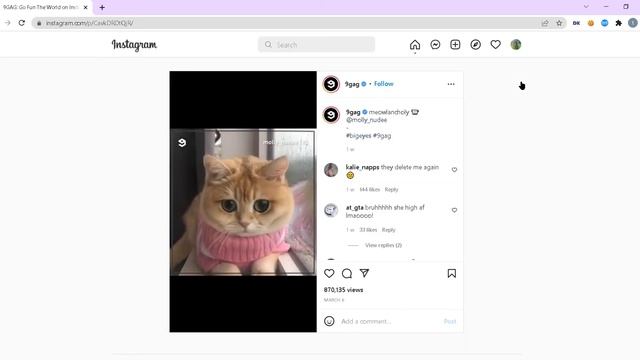Open the post options three-dot menu

(451, 84)
